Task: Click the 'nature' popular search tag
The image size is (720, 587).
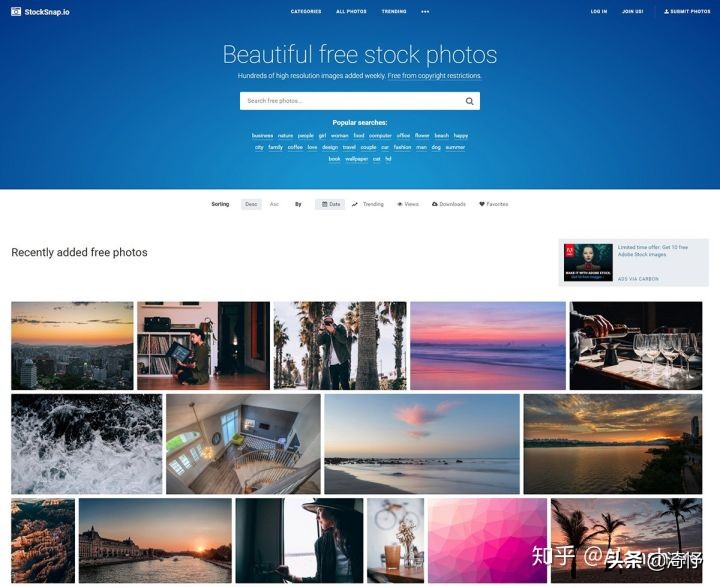Action: tap(285, 135)
